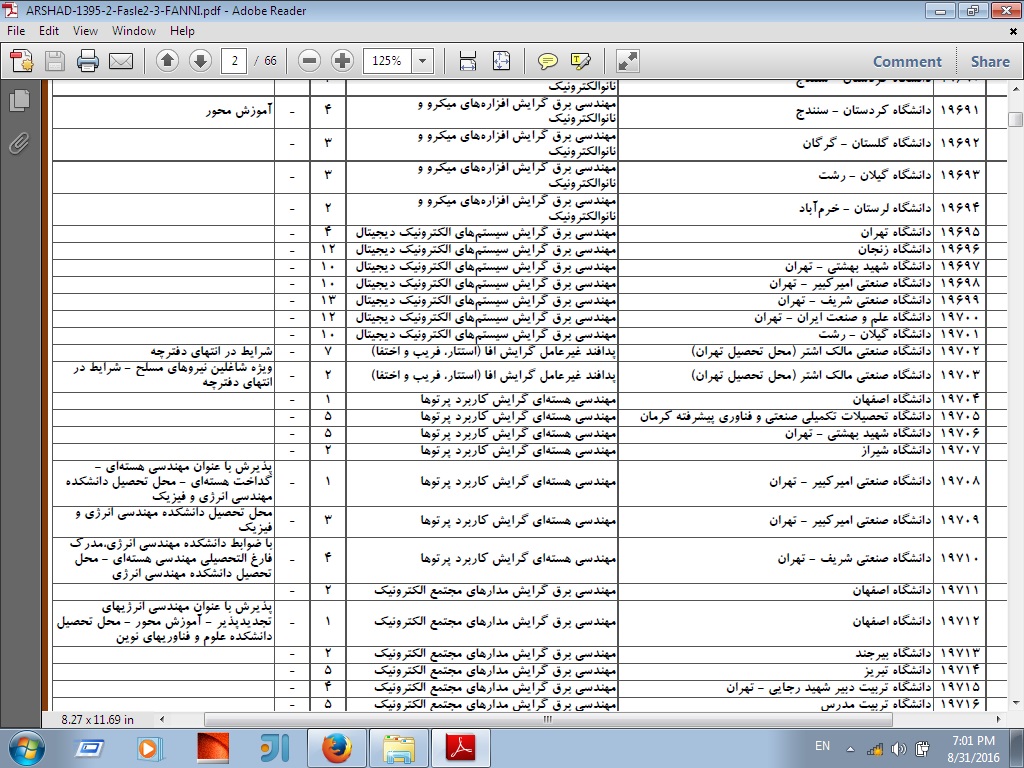
Task: Minimize the Adobe Reader window
Action: click(x=940, y=11)
